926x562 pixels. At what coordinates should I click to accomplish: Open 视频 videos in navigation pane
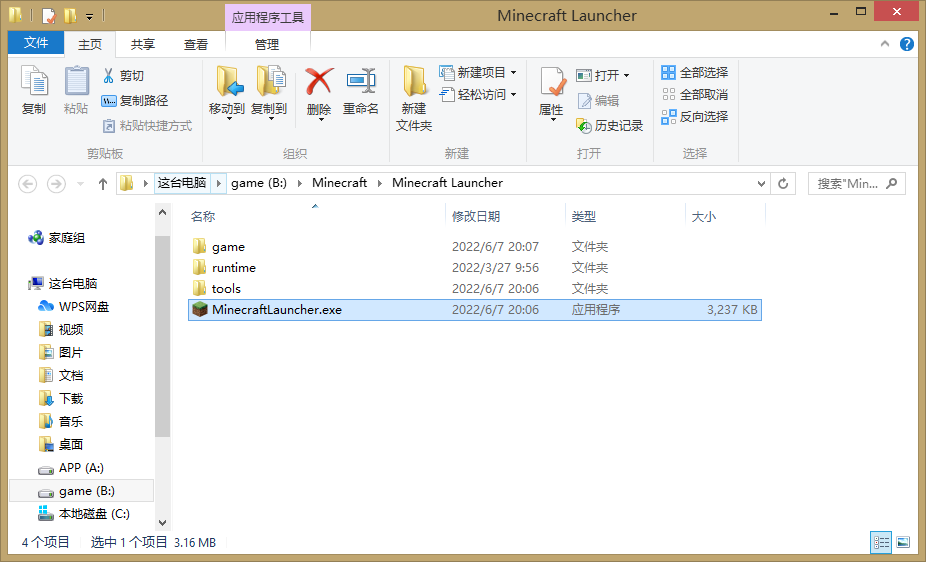[61, 329]
